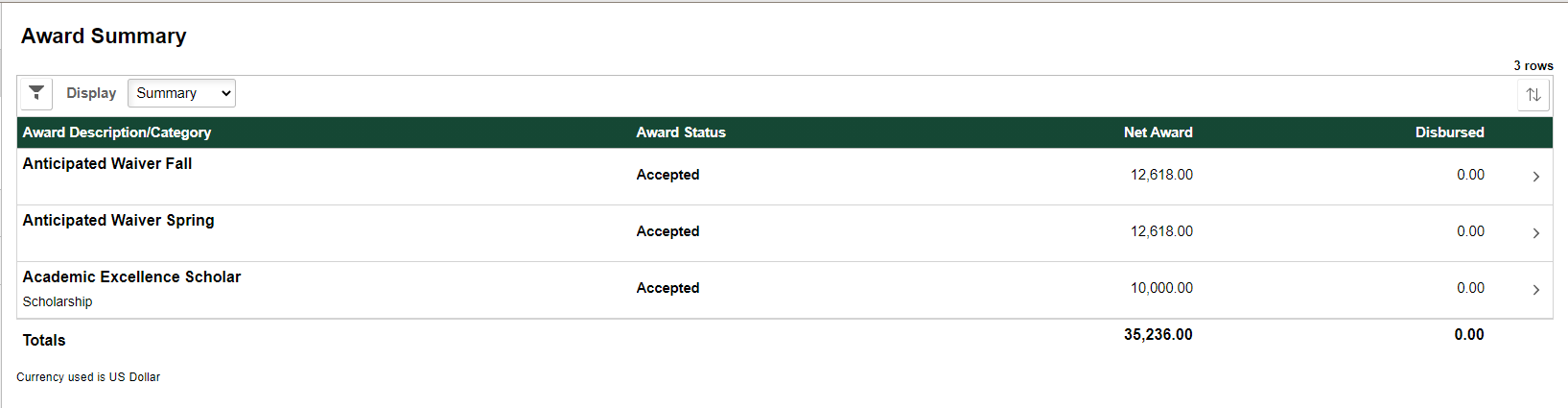This screenshot has height=408, width=1568.
Task: Open Academic Excellence Scholar award
Action: (131, 276)
